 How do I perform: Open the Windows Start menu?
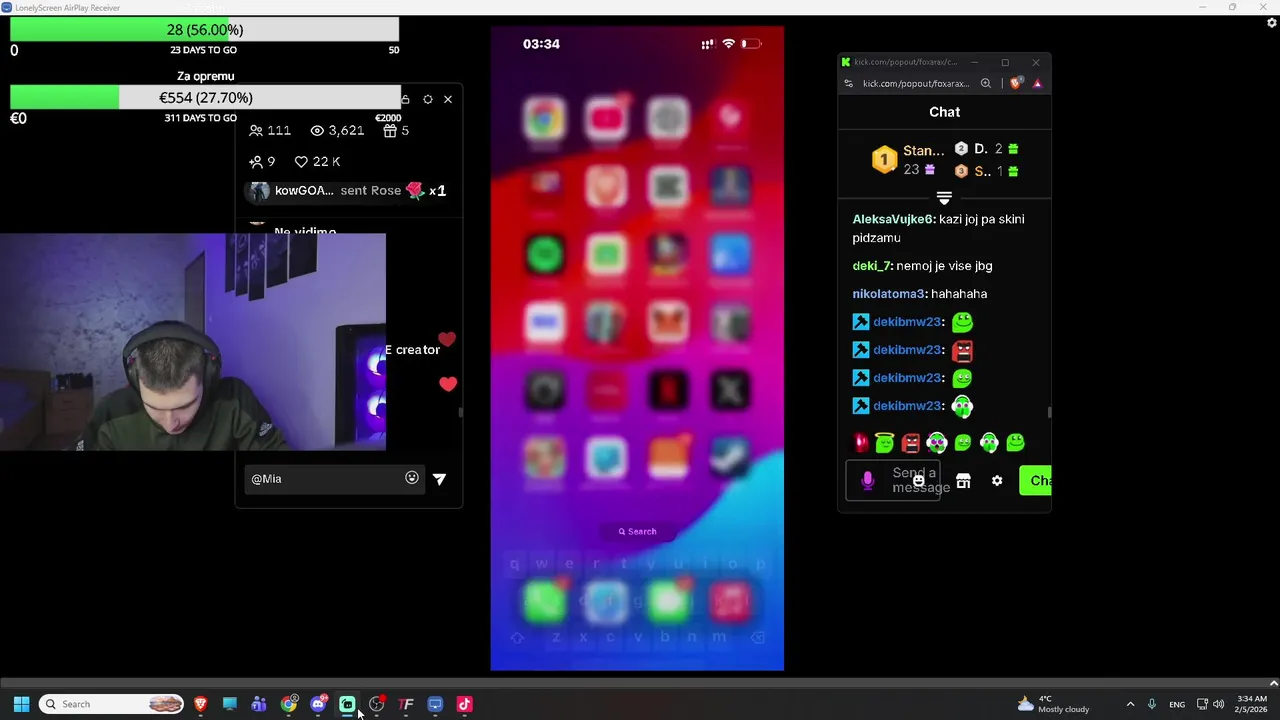(x=21, y=704)
